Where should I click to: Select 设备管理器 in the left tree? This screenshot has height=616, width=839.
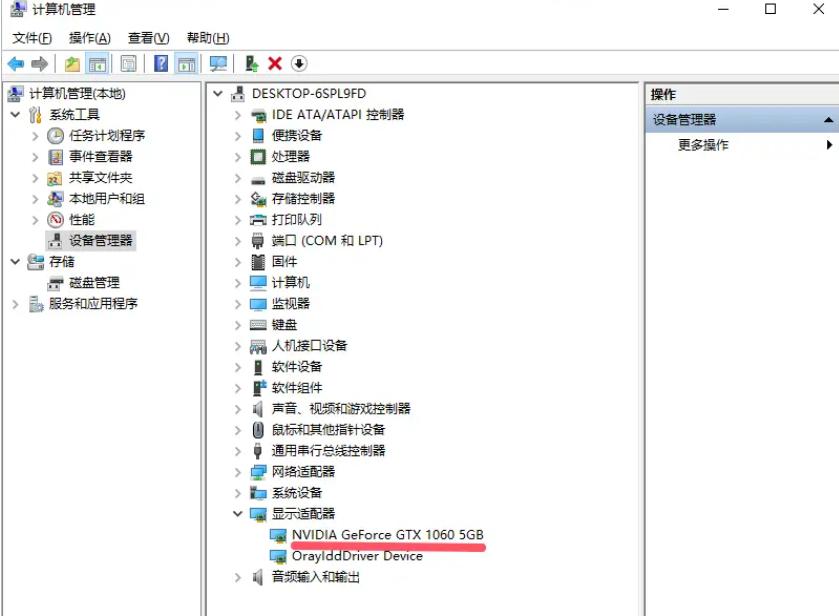pyautogui.click(x=101, y=241)
